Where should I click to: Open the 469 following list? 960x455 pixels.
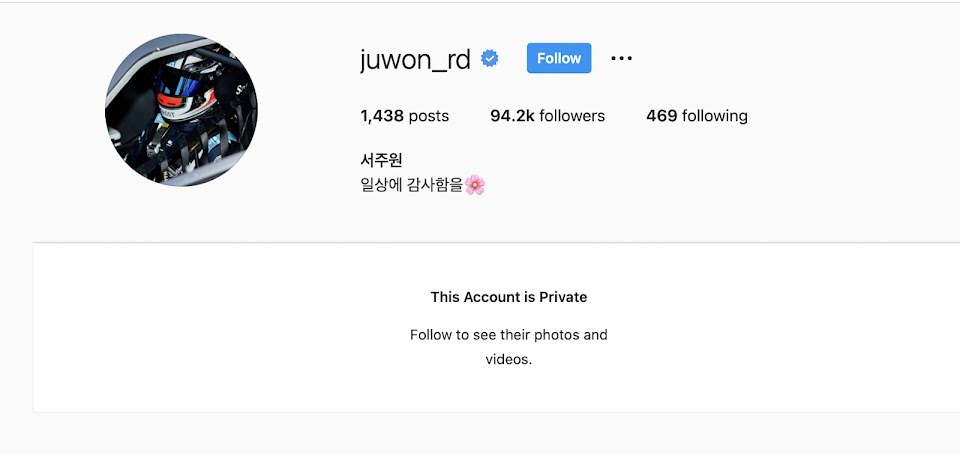click(x=697, y=116)
